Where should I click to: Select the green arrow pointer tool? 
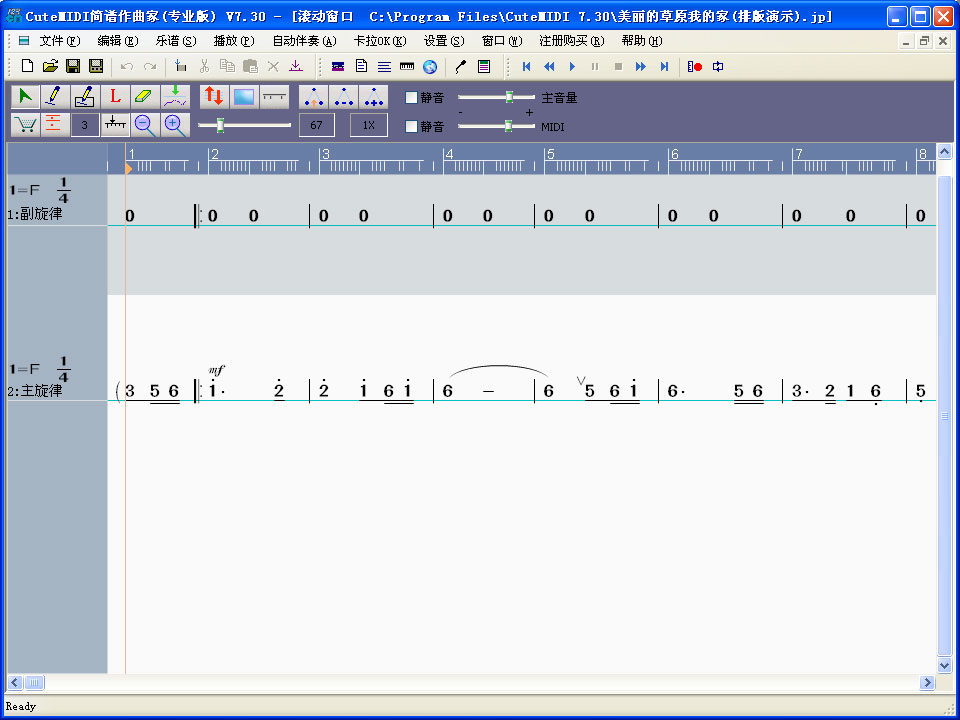click(x=25, y=97)
